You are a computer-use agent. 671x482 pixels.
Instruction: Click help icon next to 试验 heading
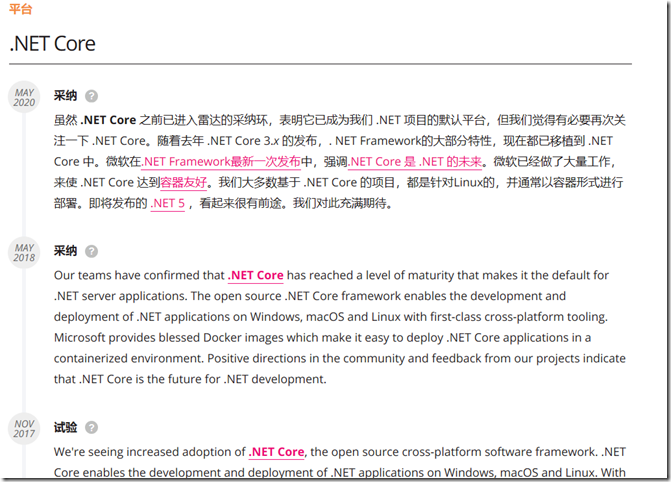[x=91, y=427]
